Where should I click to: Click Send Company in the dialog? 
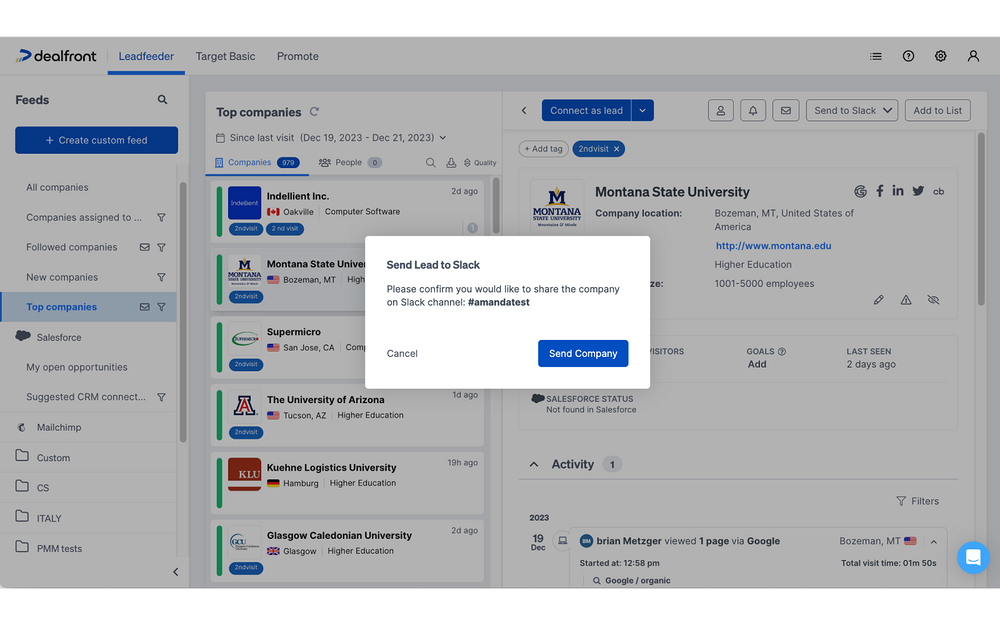(583, 353)
